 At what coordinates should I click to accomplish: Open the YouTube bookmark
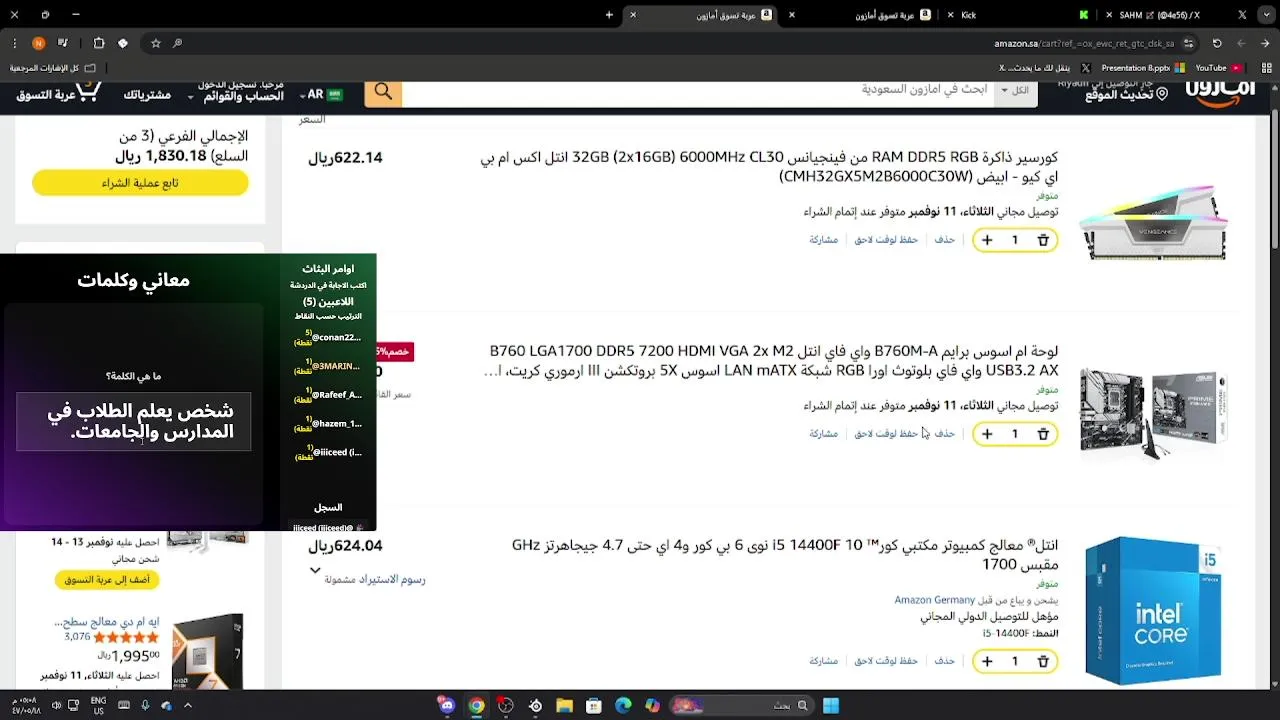[1217, 68]
